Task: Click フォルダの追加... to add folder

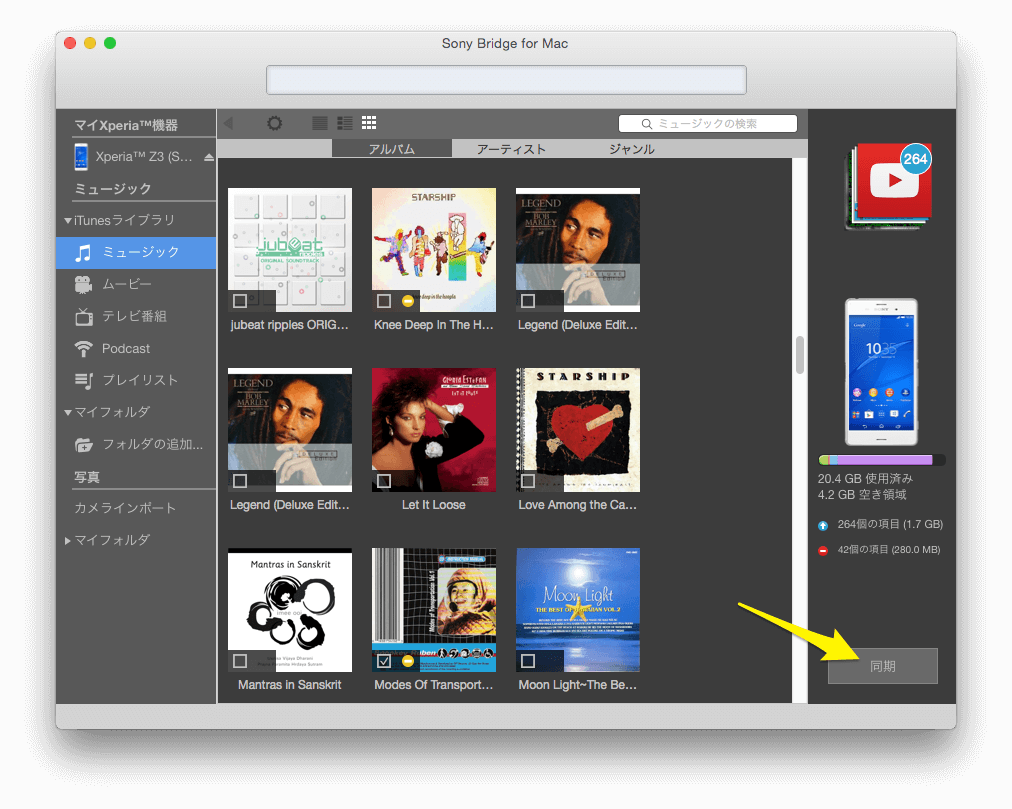Action: coord(152,444)
